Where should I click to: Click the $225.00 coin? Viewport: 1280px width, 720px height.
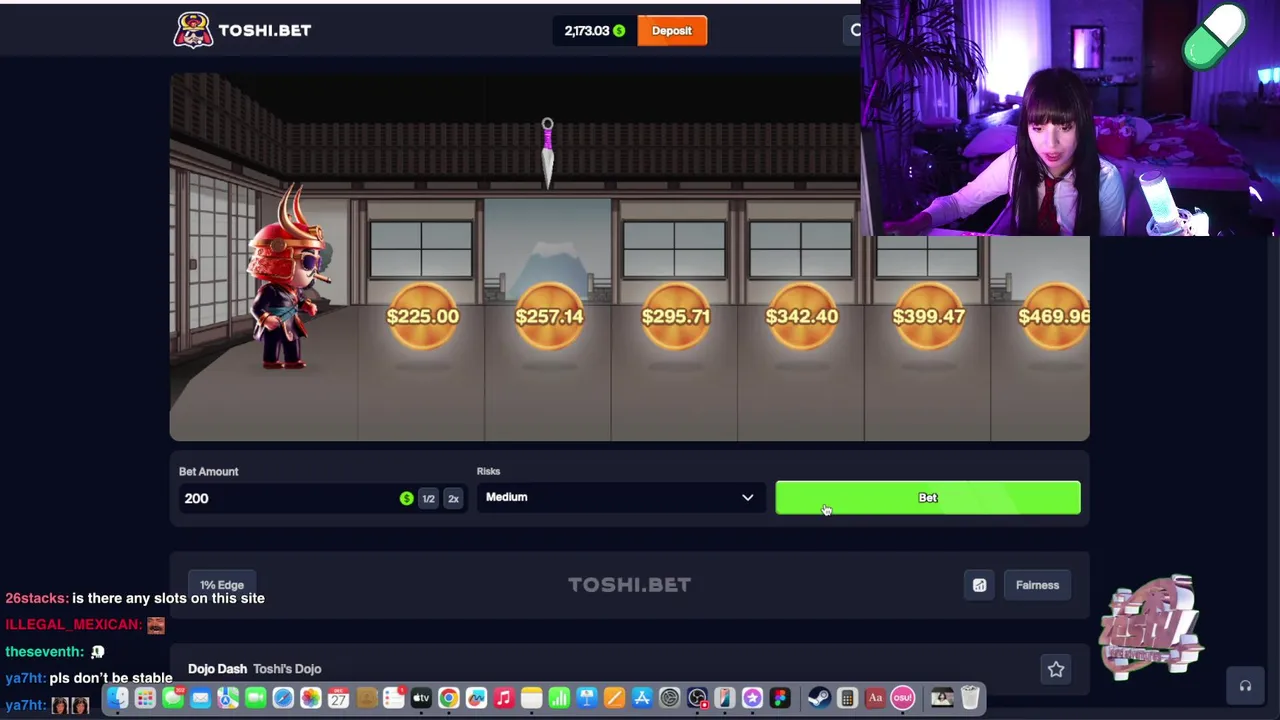[x=422, y=317]
